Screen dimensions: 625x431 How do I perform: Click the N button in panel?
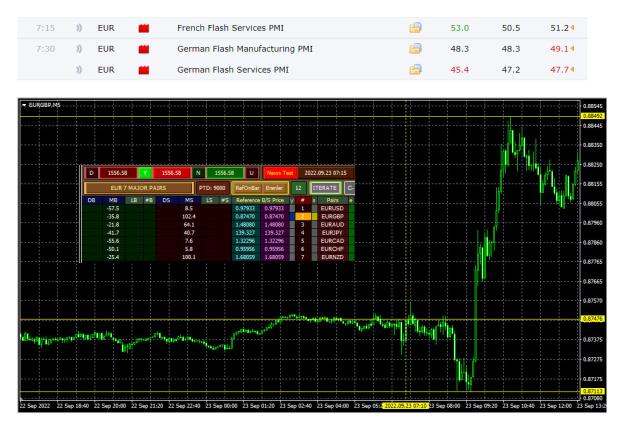pos(198,173)
